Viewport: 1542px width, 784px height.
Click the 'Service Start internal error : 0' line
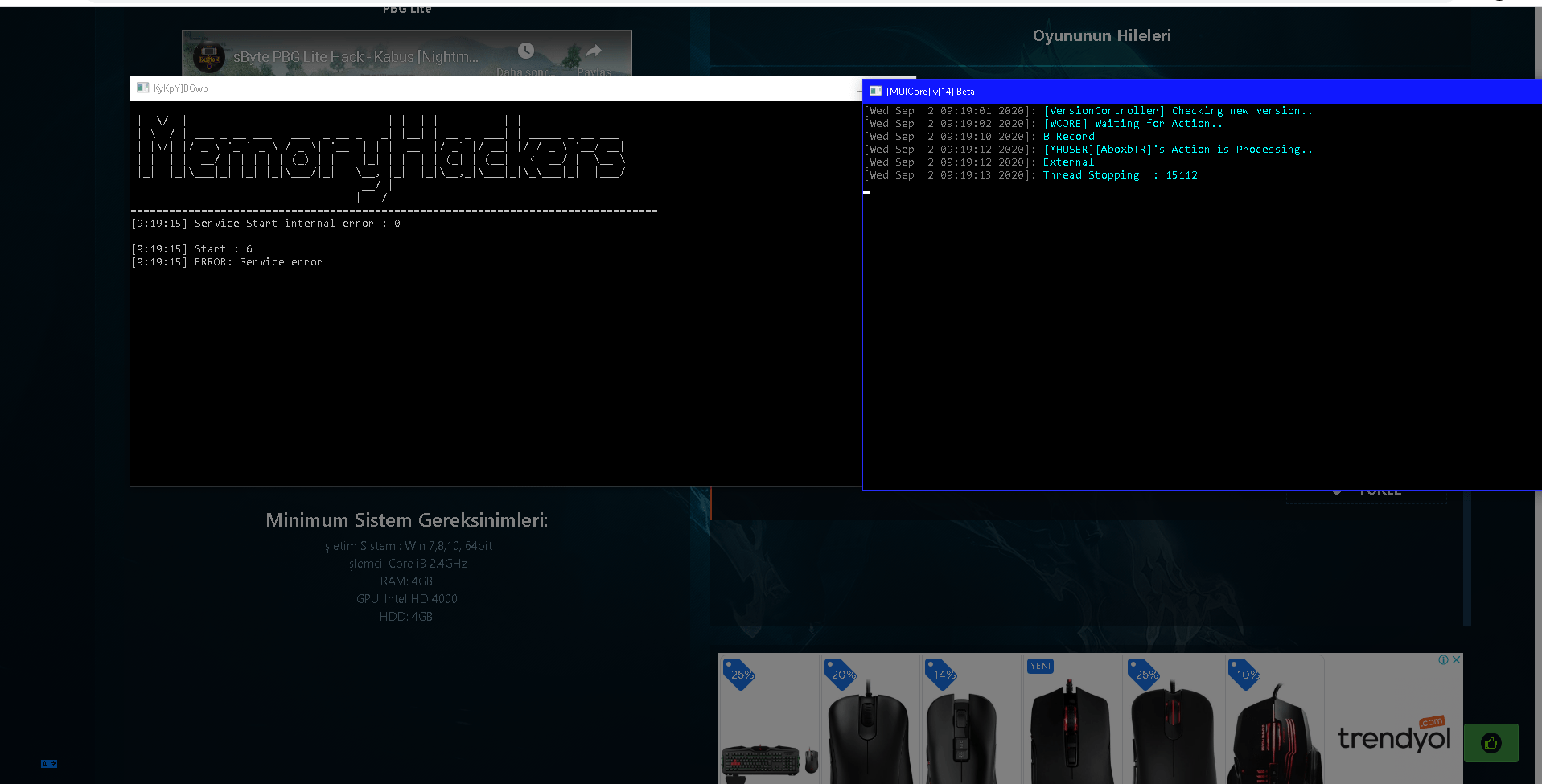point(265,224)
